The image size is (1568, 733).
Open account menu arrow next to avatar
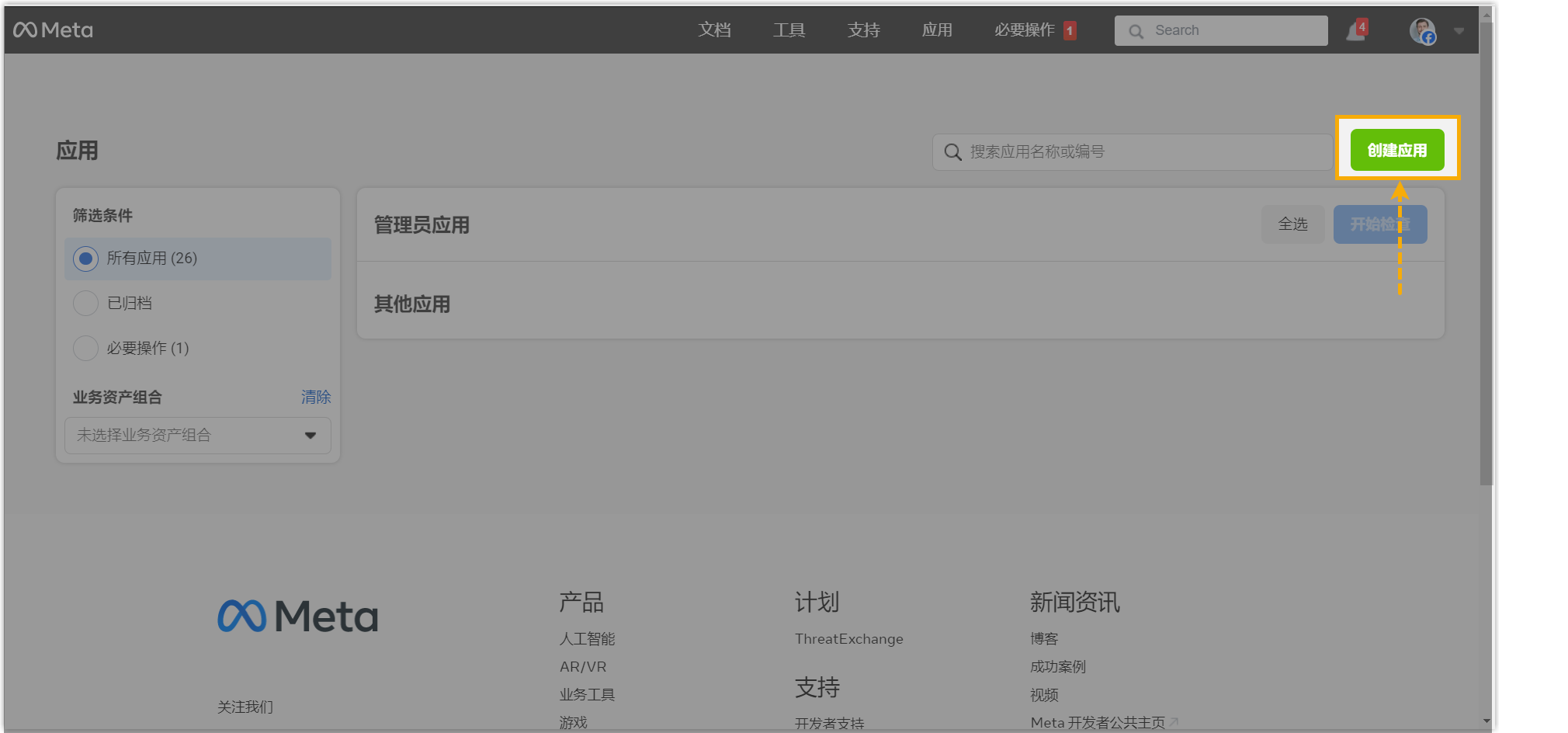tap(1459, 31)
